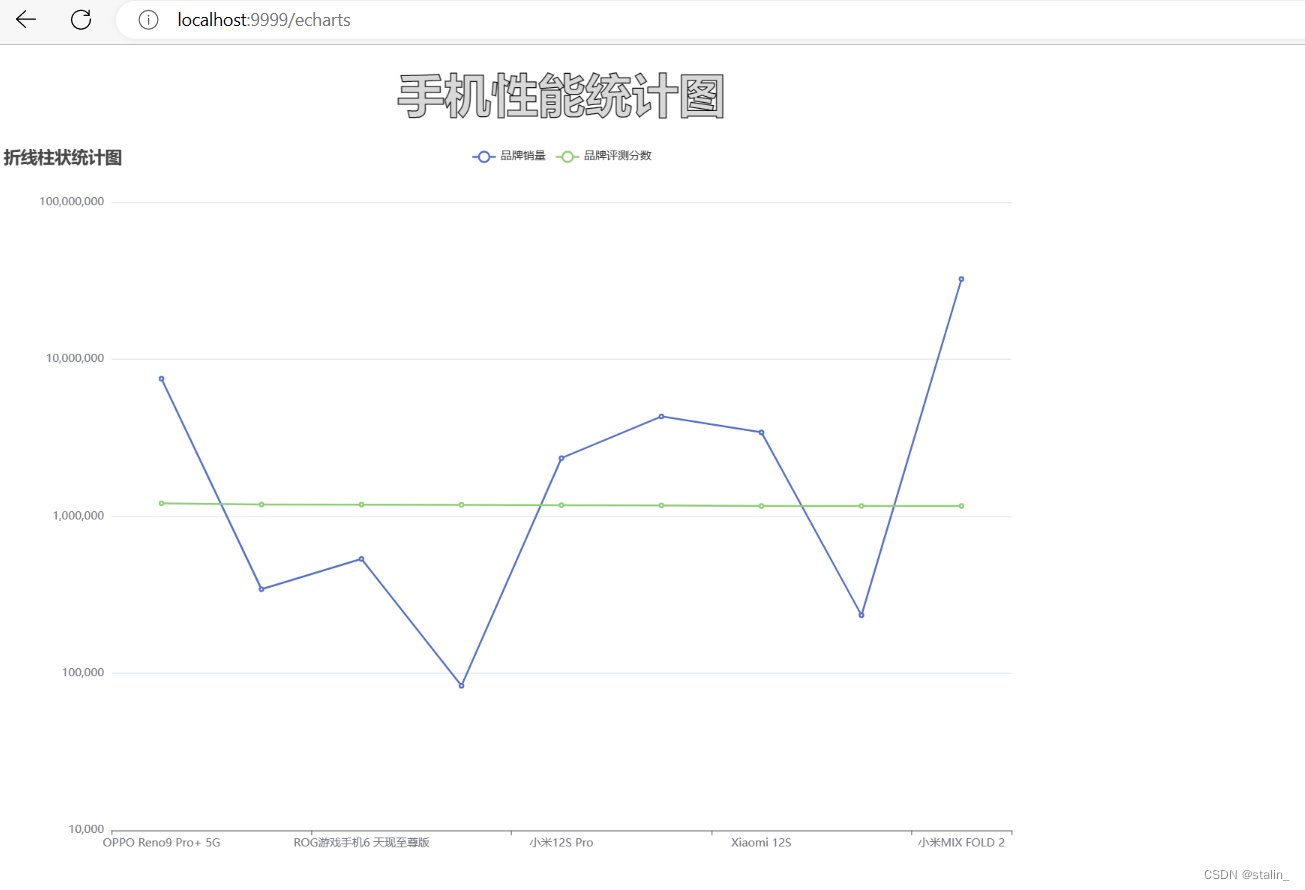Click the ROG游戏手机6 天现至尊版 axis label
1305x890 pixels.
[361, 843]
